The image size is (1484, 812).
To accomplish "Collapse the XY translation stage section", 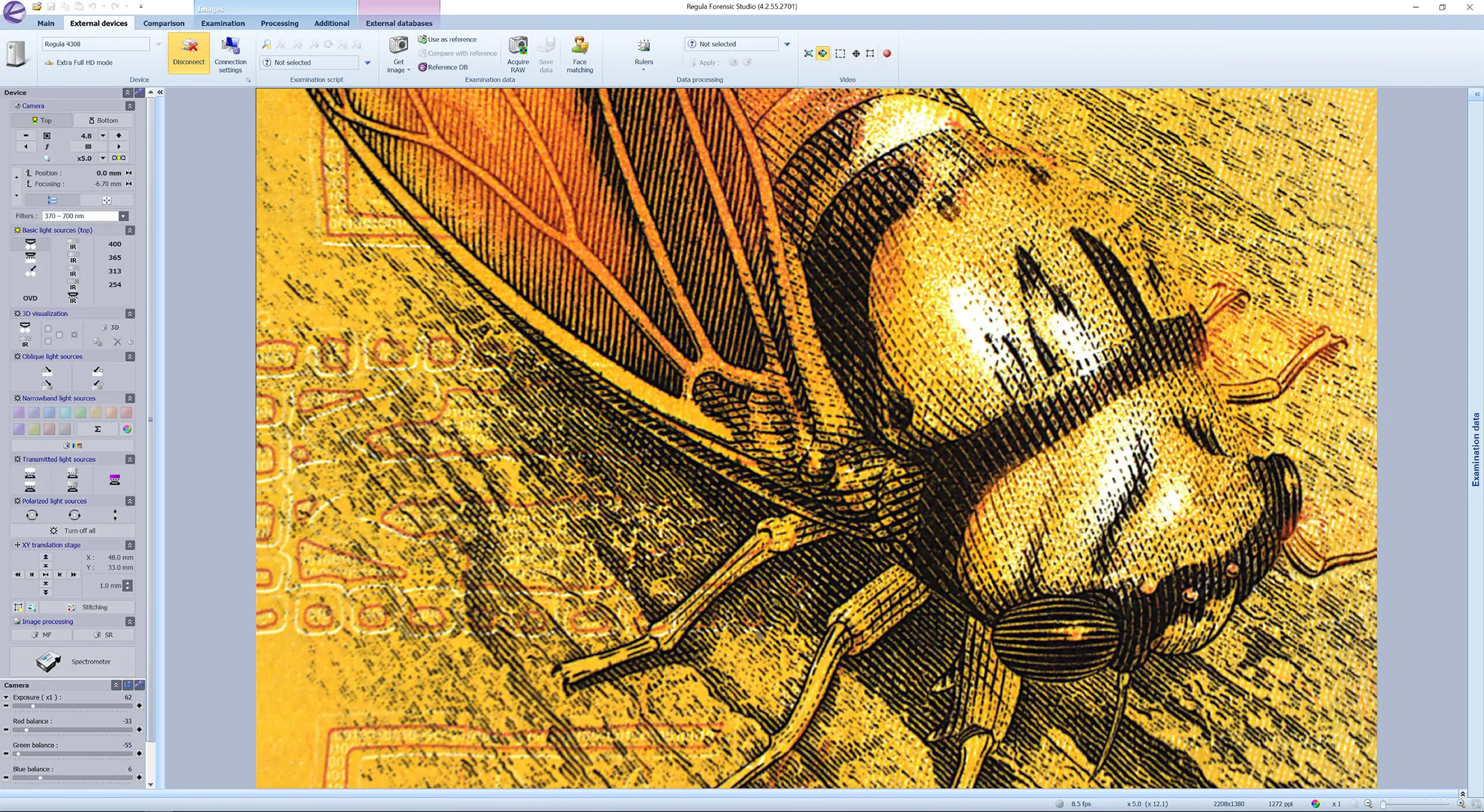I will 130,545.
